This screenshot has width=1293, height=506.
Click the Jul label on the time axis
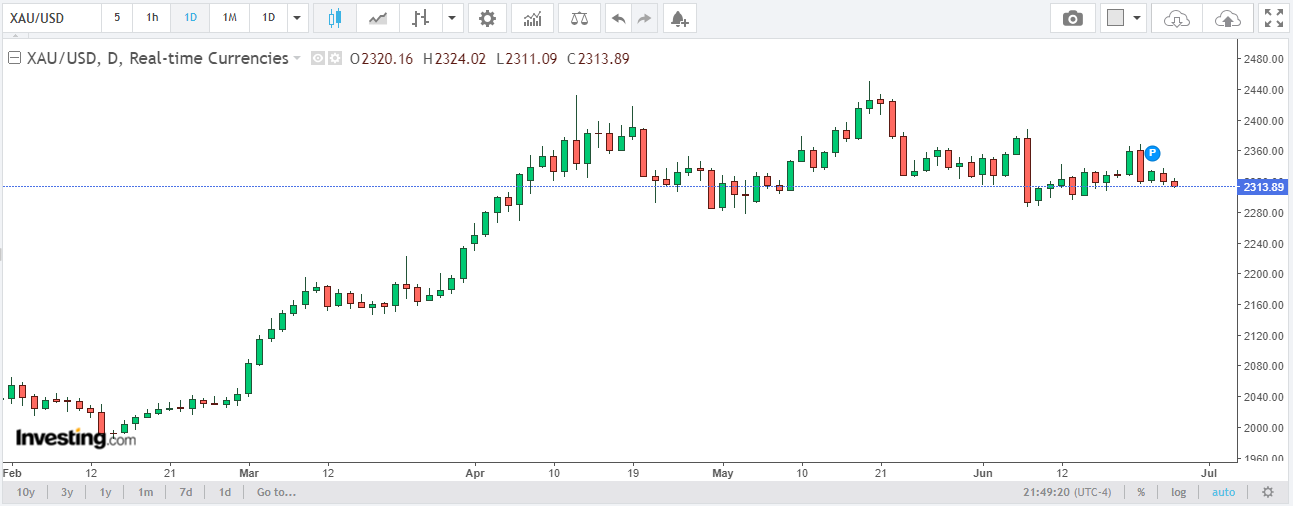(1208, 471)
